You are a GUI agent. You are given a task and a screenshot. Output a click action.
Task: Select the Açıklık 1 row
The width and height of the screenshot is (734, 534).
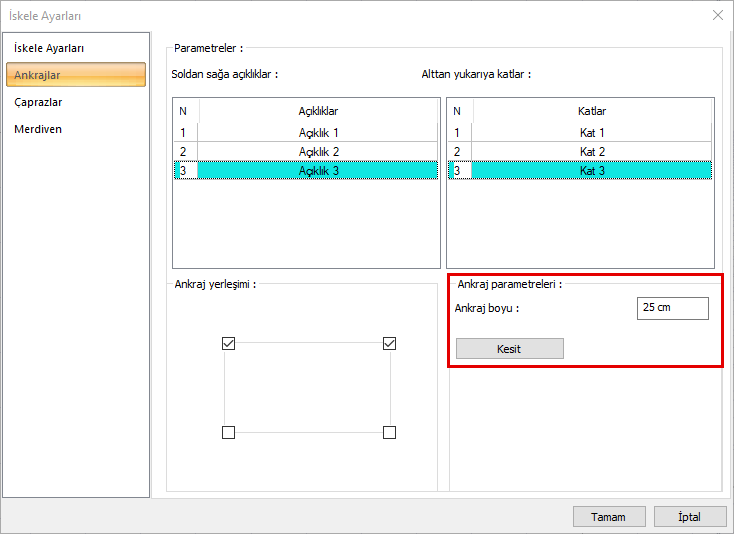pos(318,133)
